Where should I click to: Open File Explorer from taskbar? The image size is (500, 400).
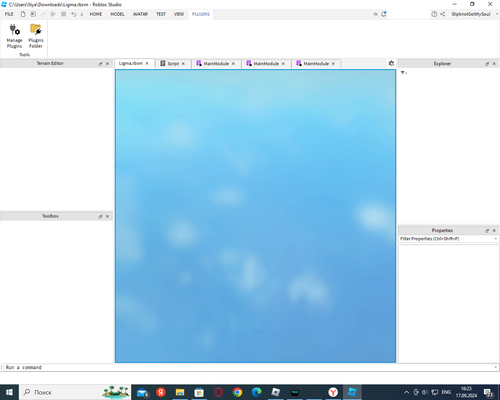180,392
